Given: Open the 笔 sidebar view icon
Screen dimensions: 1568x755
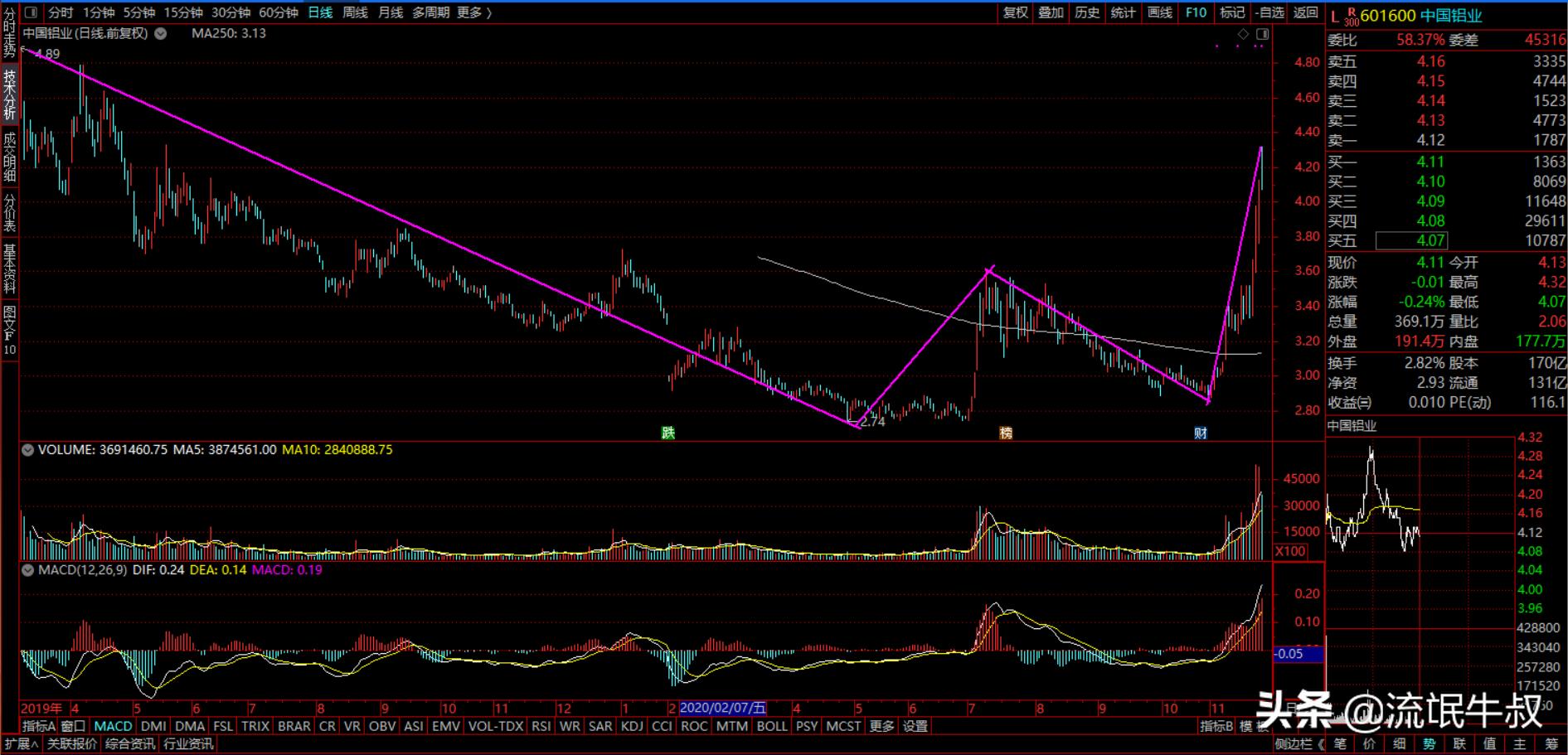Looking at the screenshot, I should [1340, 743].
